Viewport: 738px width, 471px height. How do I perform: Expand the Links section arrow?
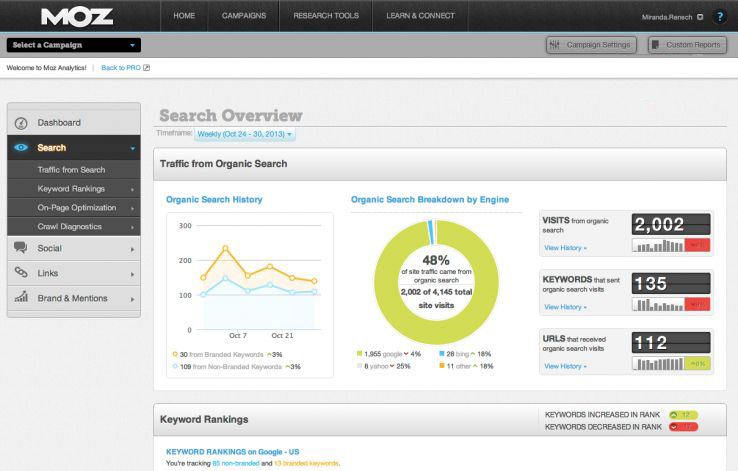133,274
